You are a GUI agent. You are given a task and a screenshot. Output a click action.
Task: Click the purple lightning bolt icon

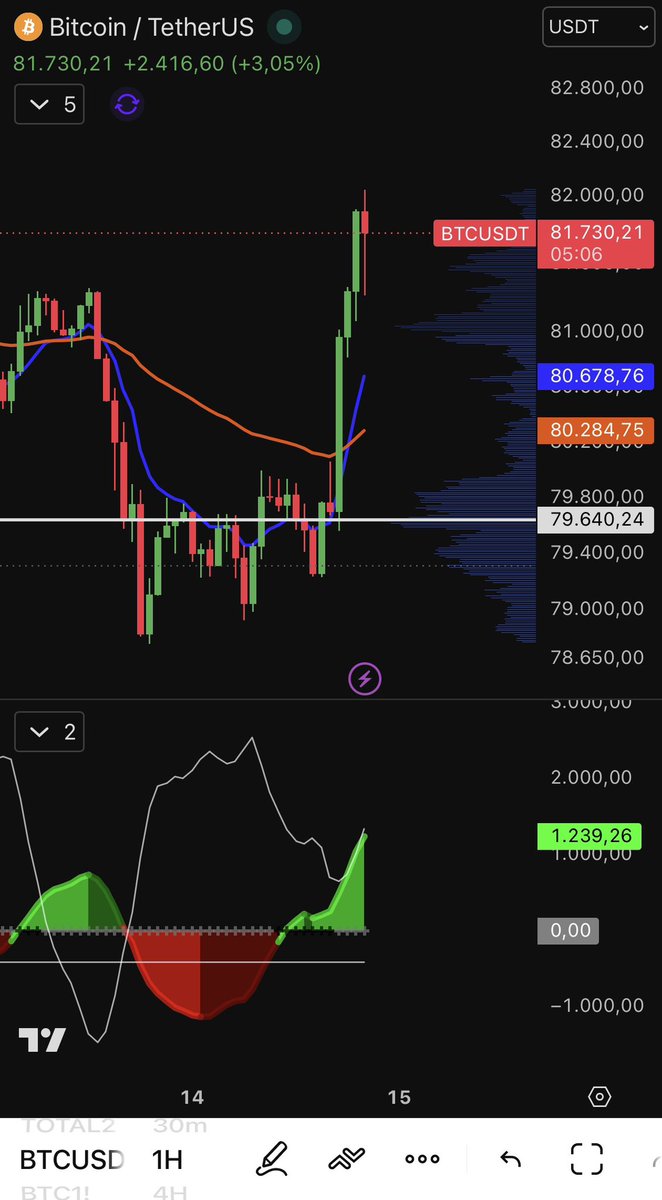(364, 679)
